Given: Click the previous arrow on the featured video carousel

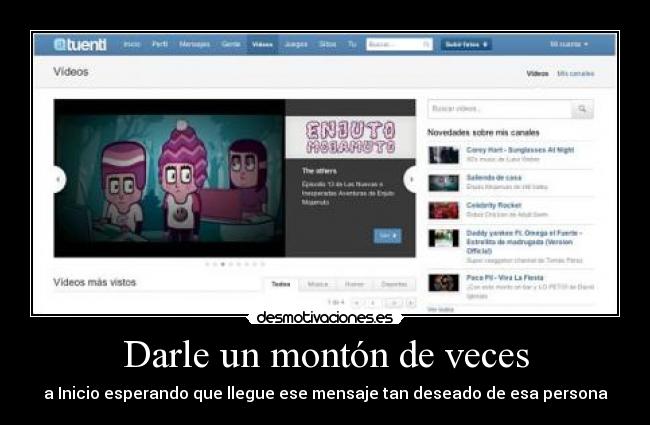Looking at the screenshot, I should coord(58,179).
